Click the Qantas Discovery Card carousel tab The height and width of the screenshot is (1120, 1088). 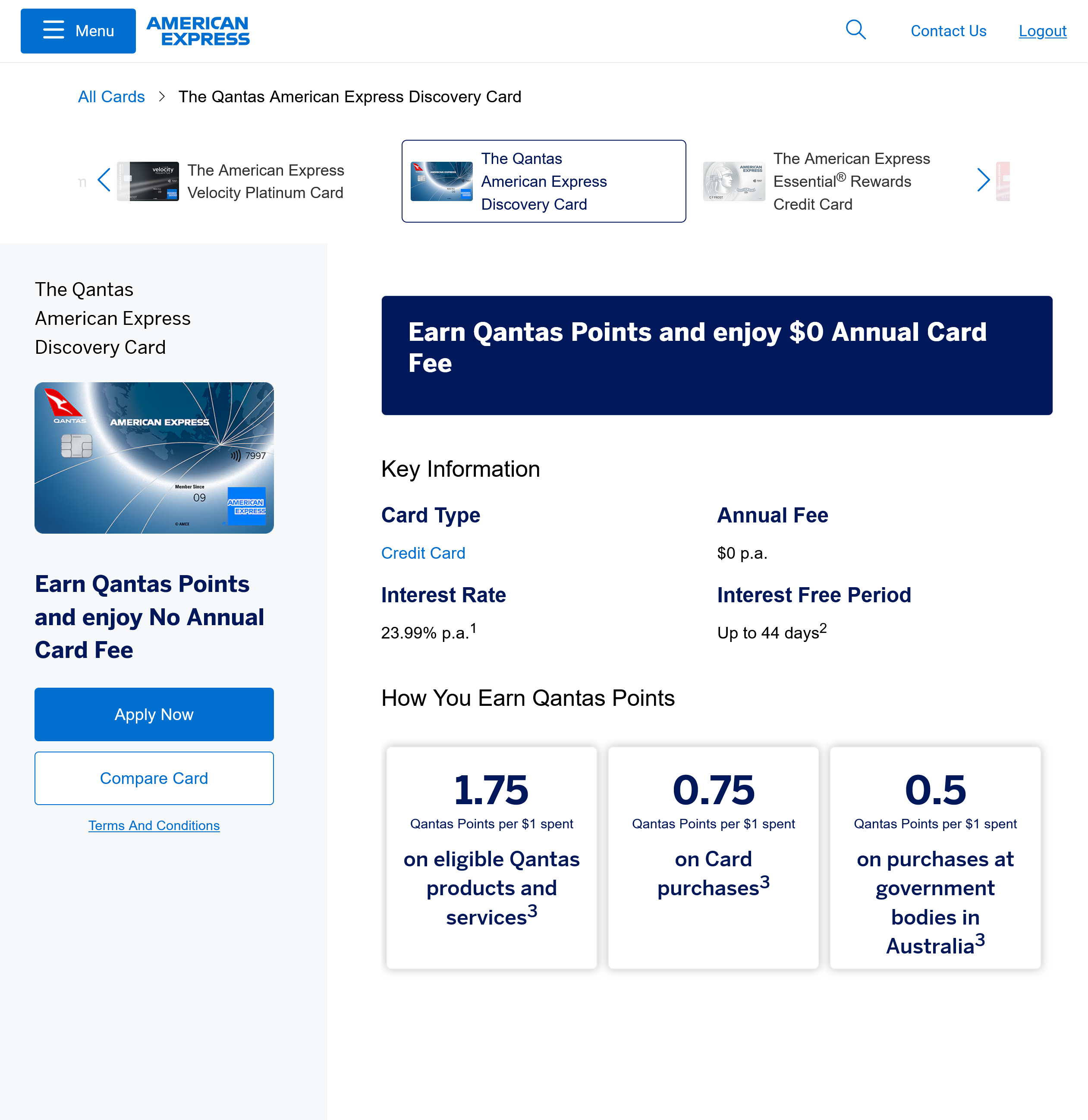[544, 181]
